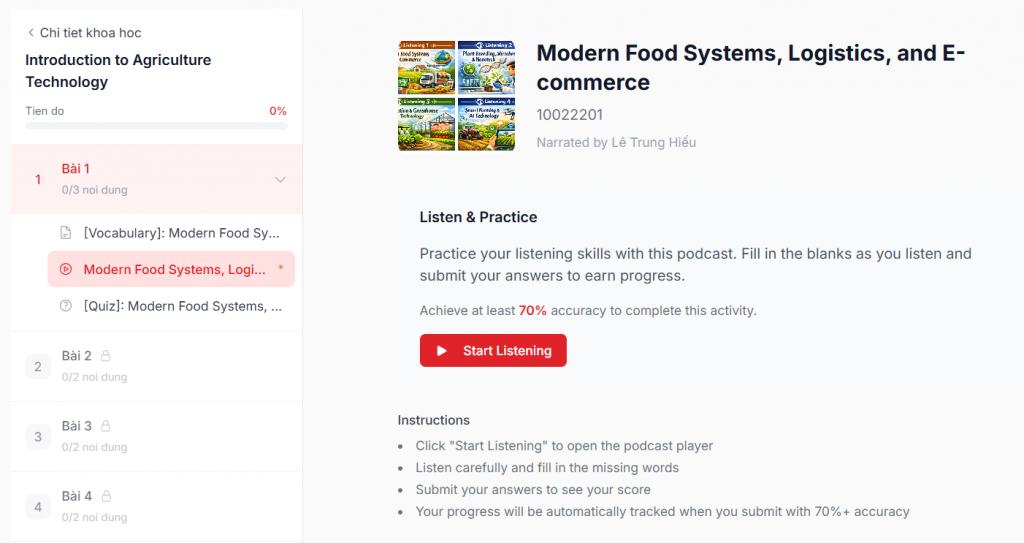Go back via Chi tiet khoa hoc link

(90, 33)
